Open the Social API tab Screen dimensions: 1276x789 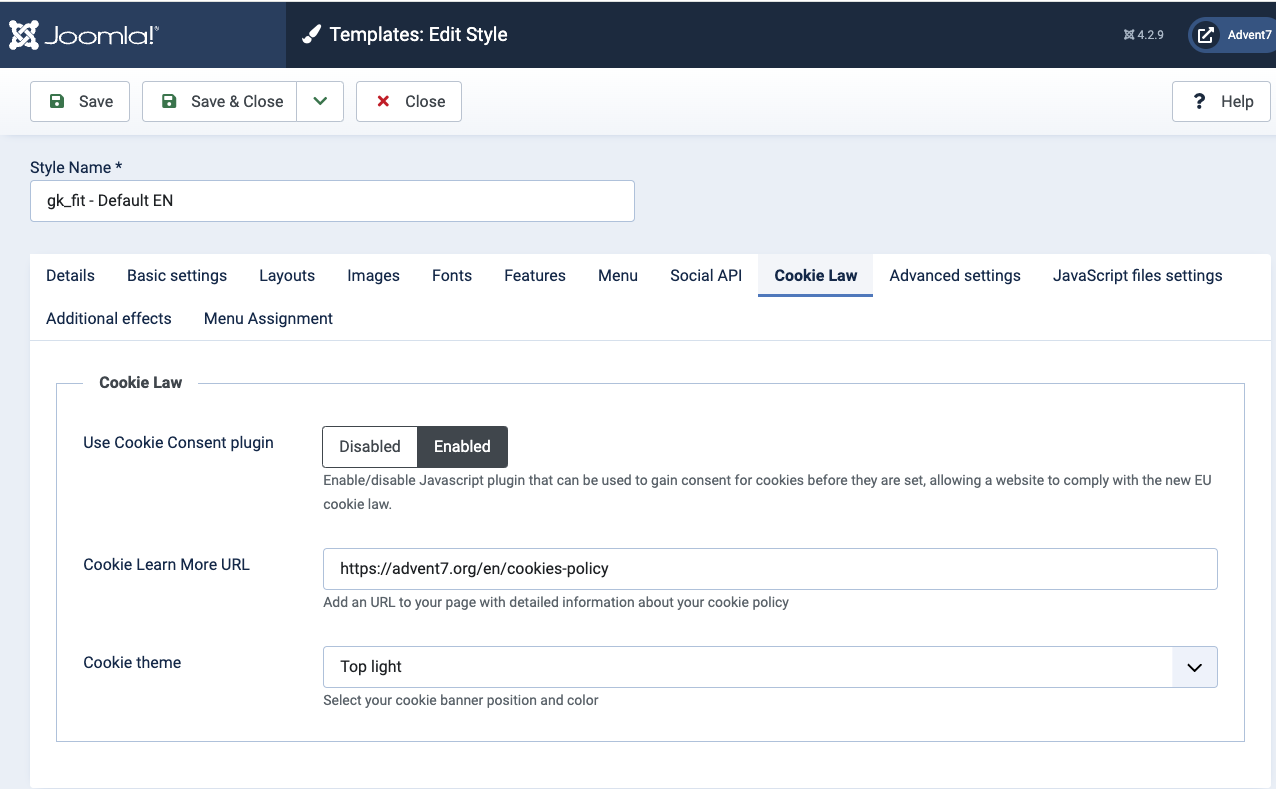tap(706, 275)
